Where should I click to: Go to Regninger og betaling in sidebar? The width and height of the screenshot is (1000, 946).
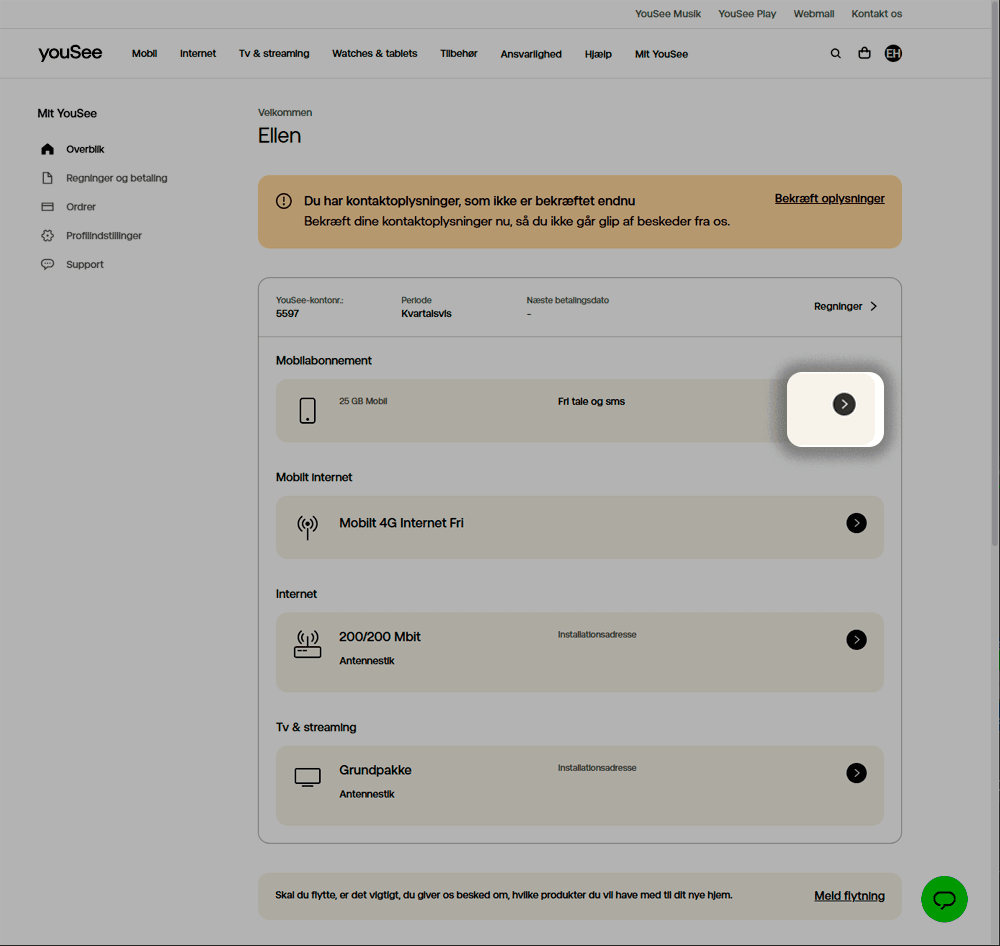point(117,178)
